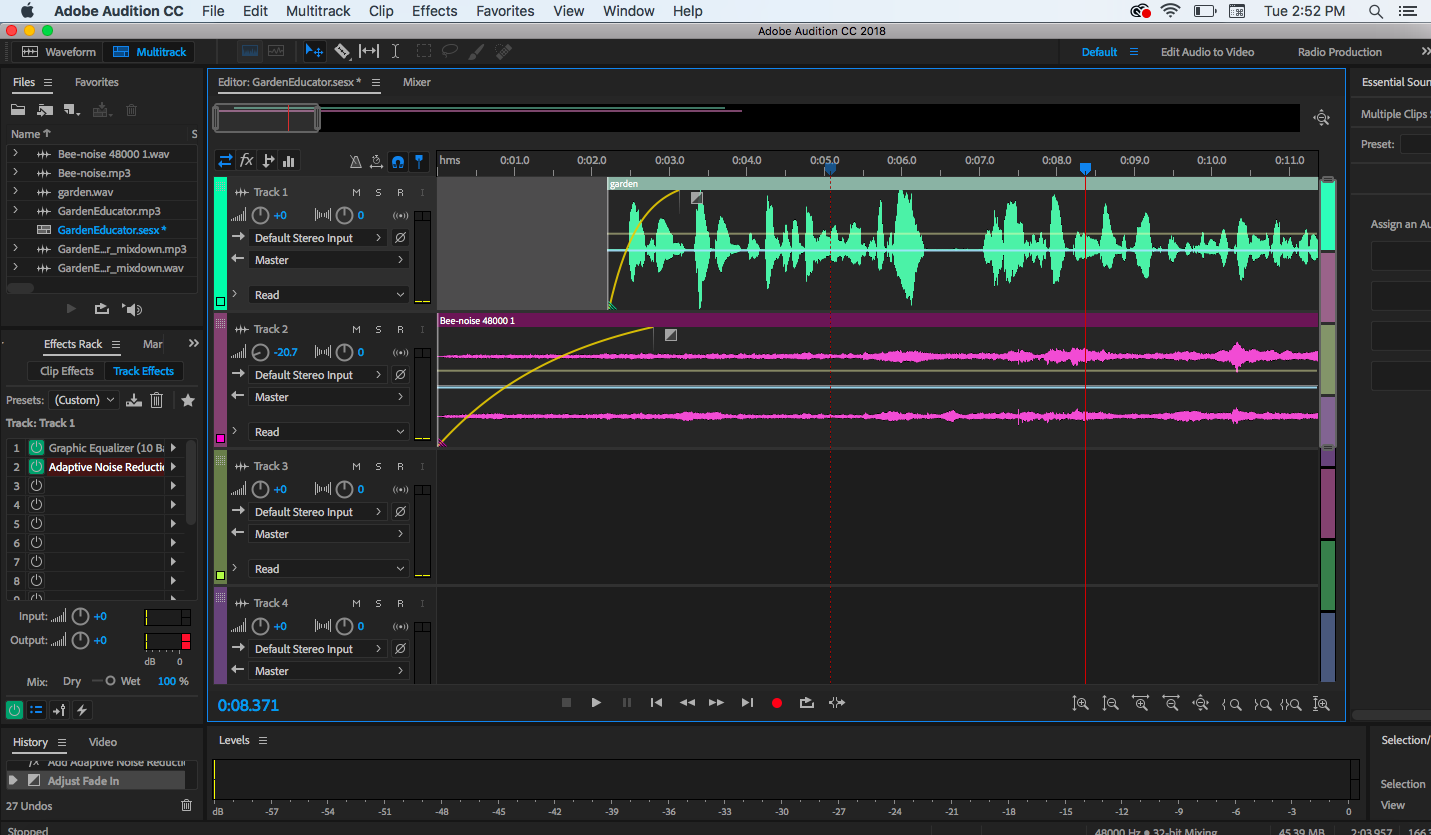Click the Inputs/Outputs arrows icon in editor
The width and height of the screenshot is (1431, 835).
[225, 161]
